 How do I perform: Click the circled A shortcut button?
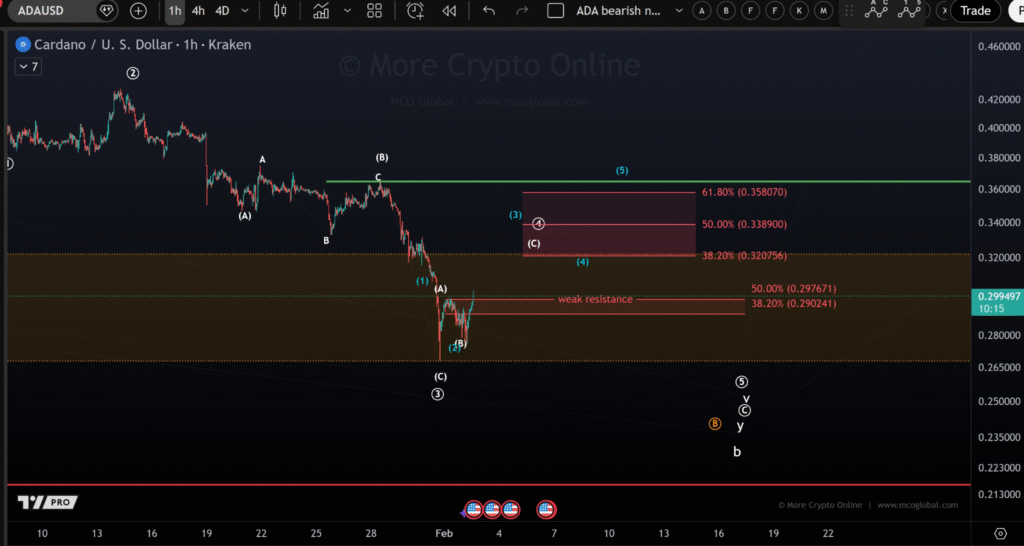point(702,10)
